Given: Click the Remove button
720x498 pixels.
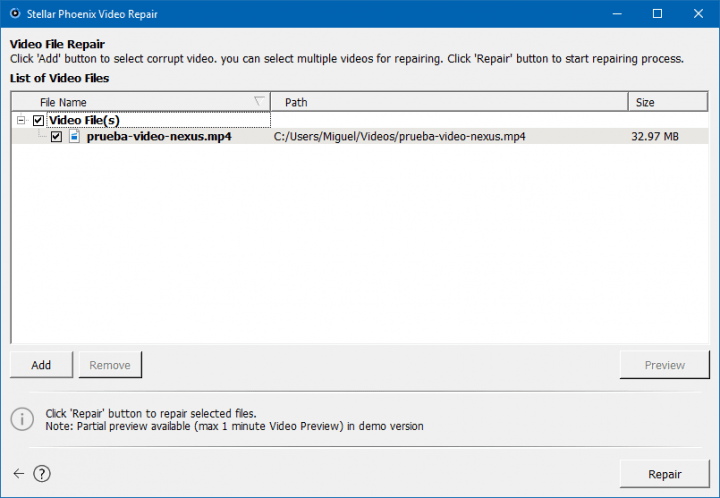Looking at the screenshot, I should [110, 365].
